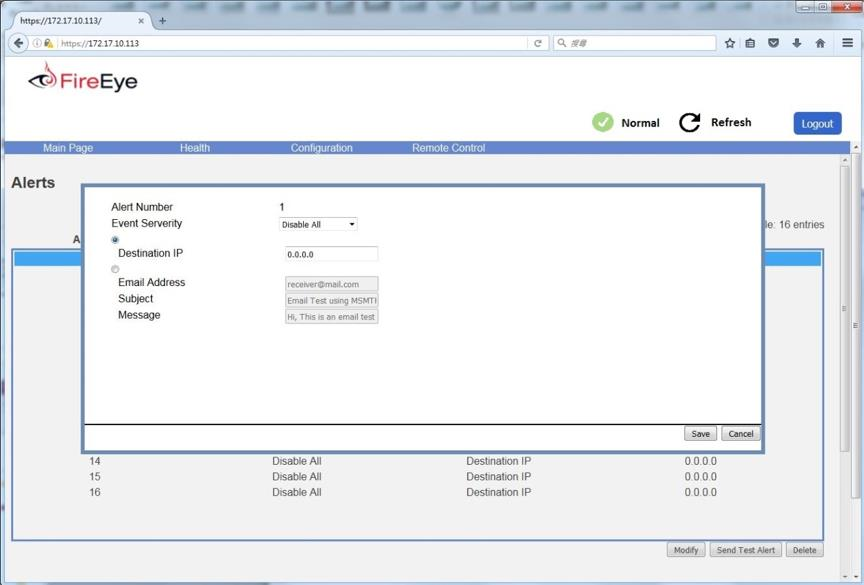Screen dimensions: 864x585
Task: Click the Message input field
Action: click(331, 317)
